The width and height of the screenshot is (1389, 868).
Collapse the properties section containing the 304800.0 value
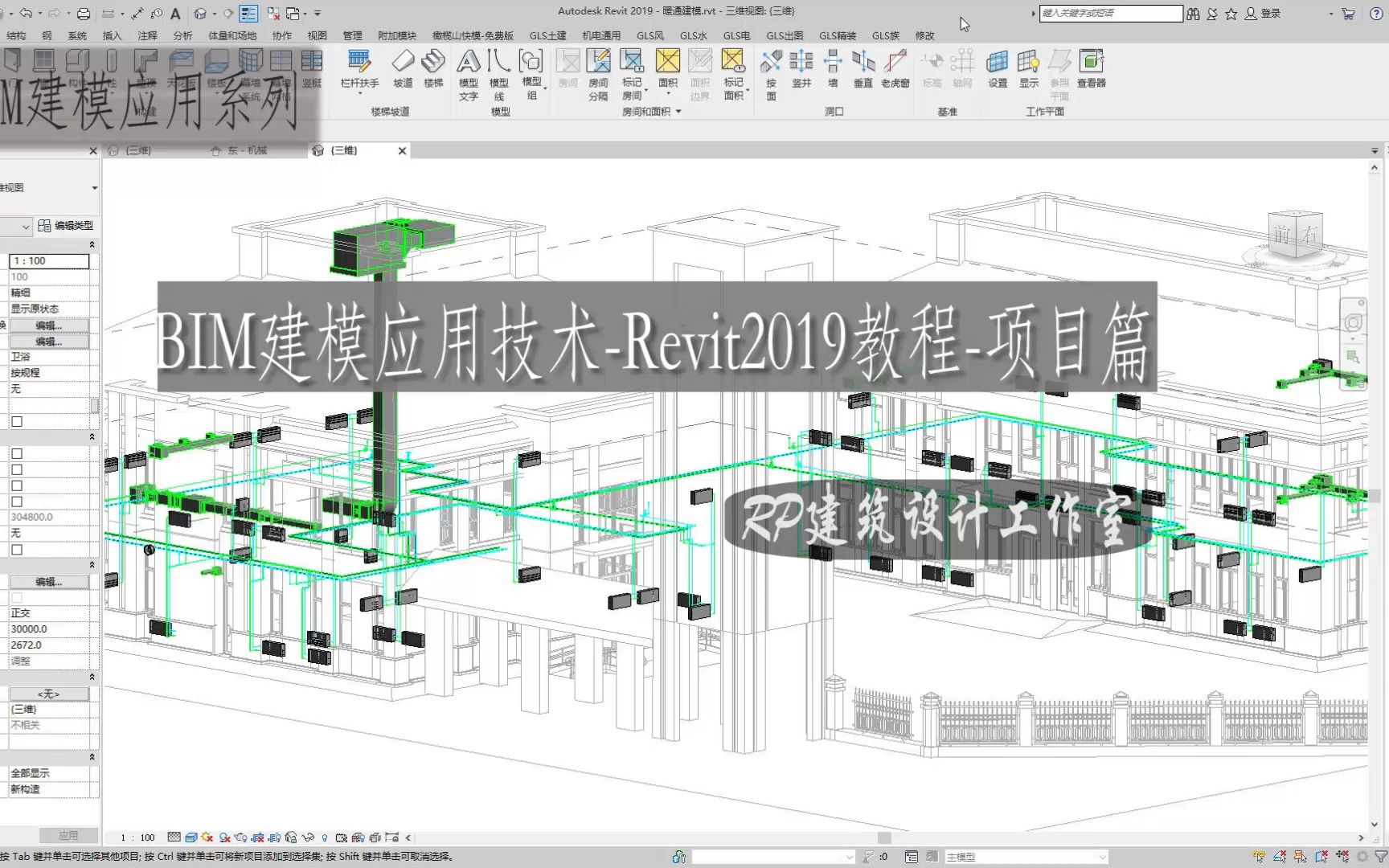[x=92, y=437]
